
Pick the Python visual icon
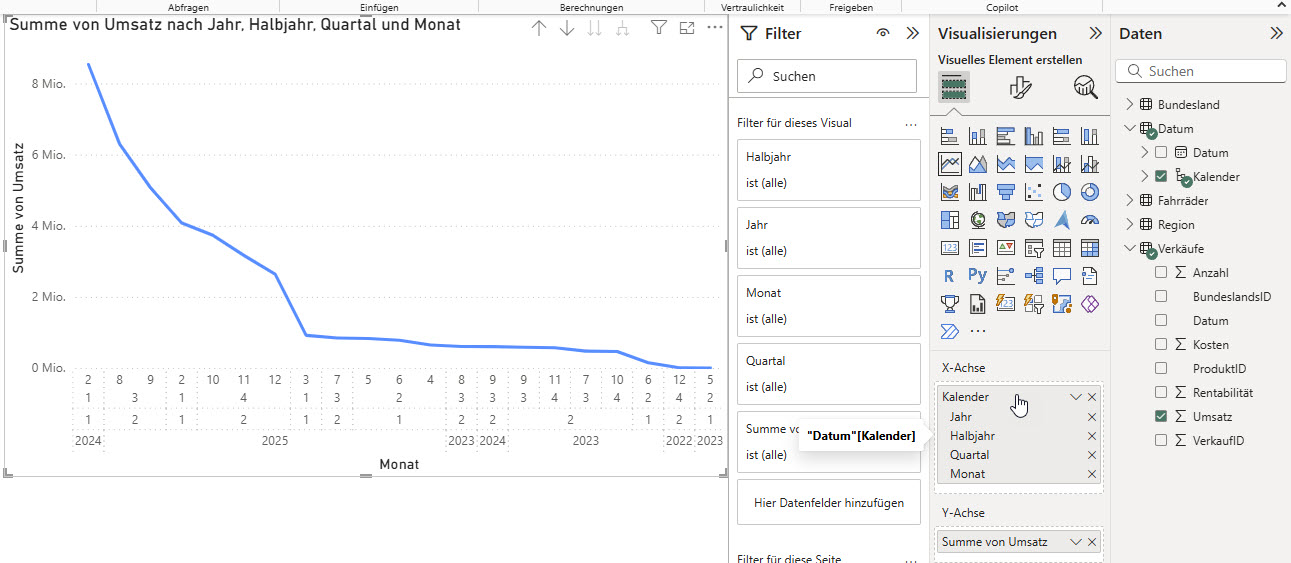[977, 276]
